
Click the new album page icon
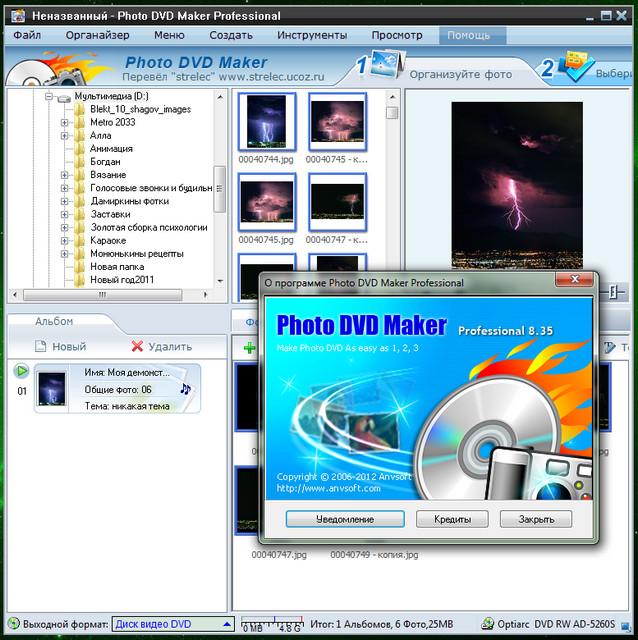(x=40, y=347)
